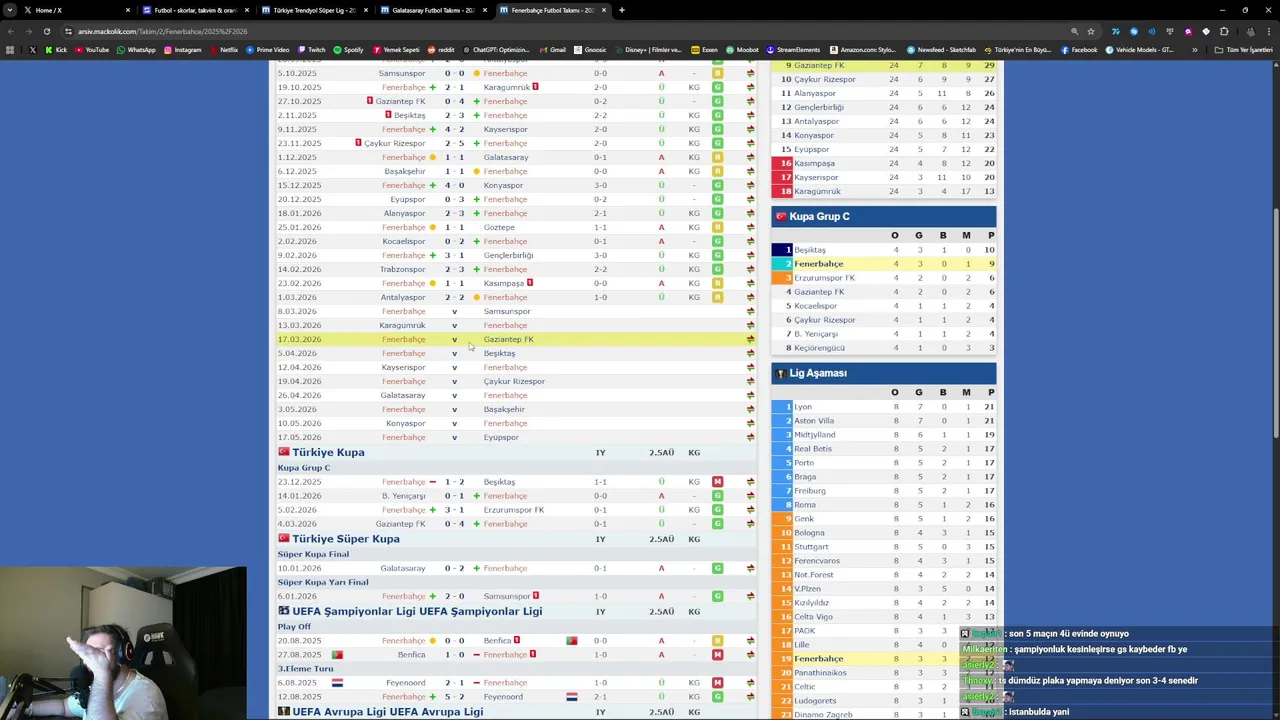
Task: Open Samsunspor in the 8.03.2026 fixture
Action: pyautogui.click(x=506, y=311)
